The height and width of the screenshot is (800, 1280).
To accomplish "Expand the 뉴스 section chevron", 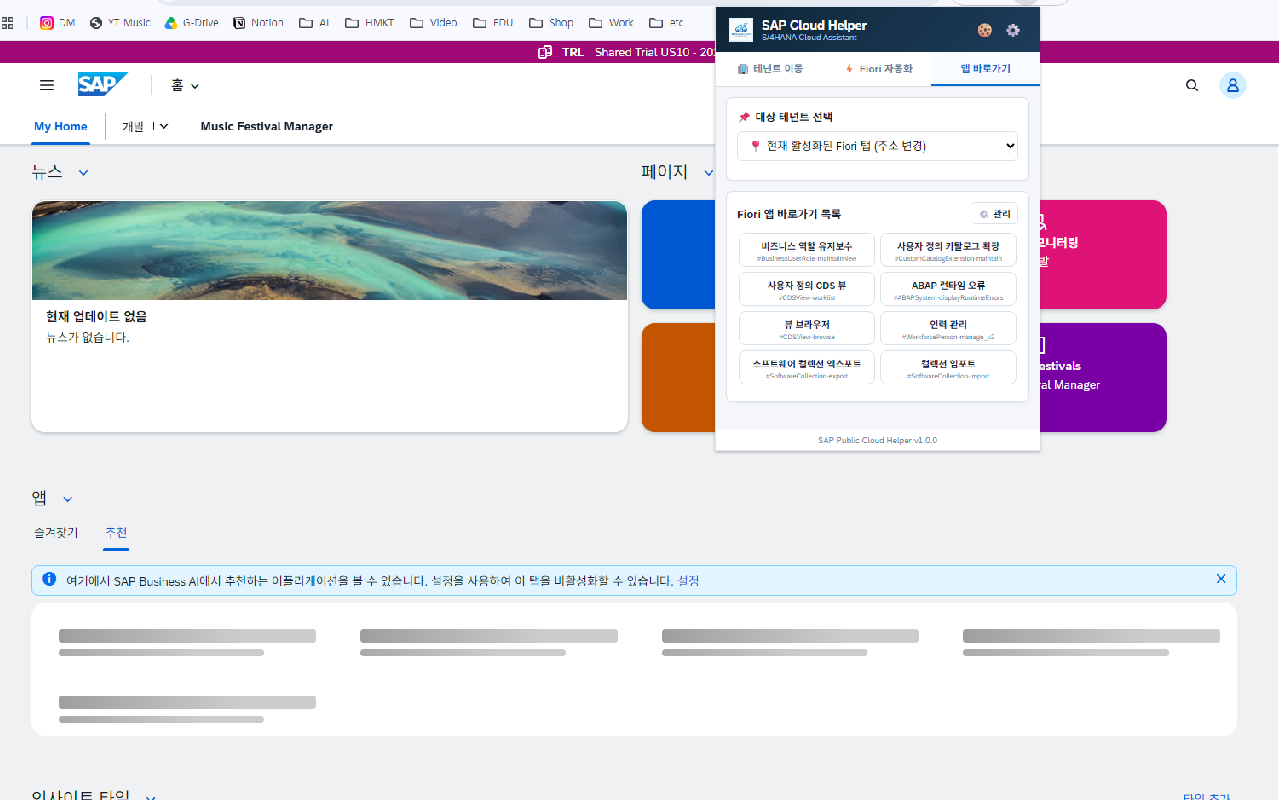I will (84, 173).
